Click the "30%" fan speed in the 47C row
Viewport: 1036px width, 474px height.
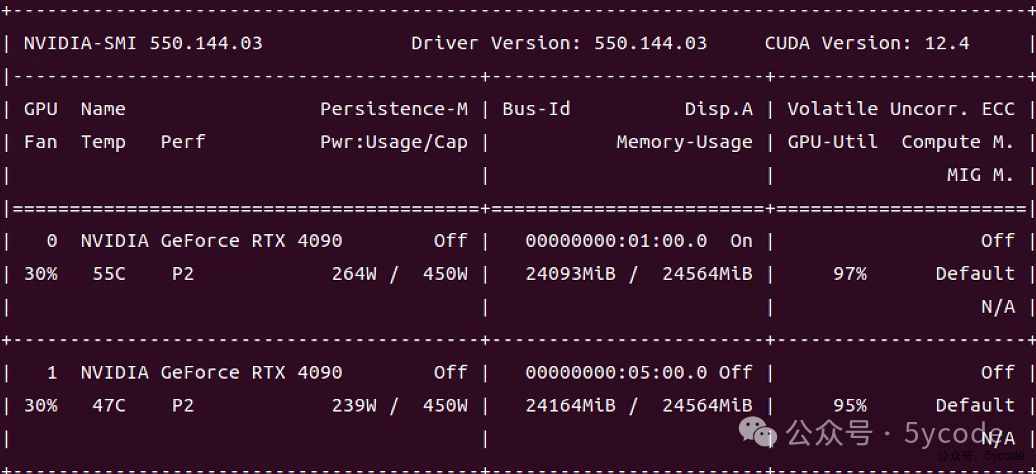[x=40, y=405]
